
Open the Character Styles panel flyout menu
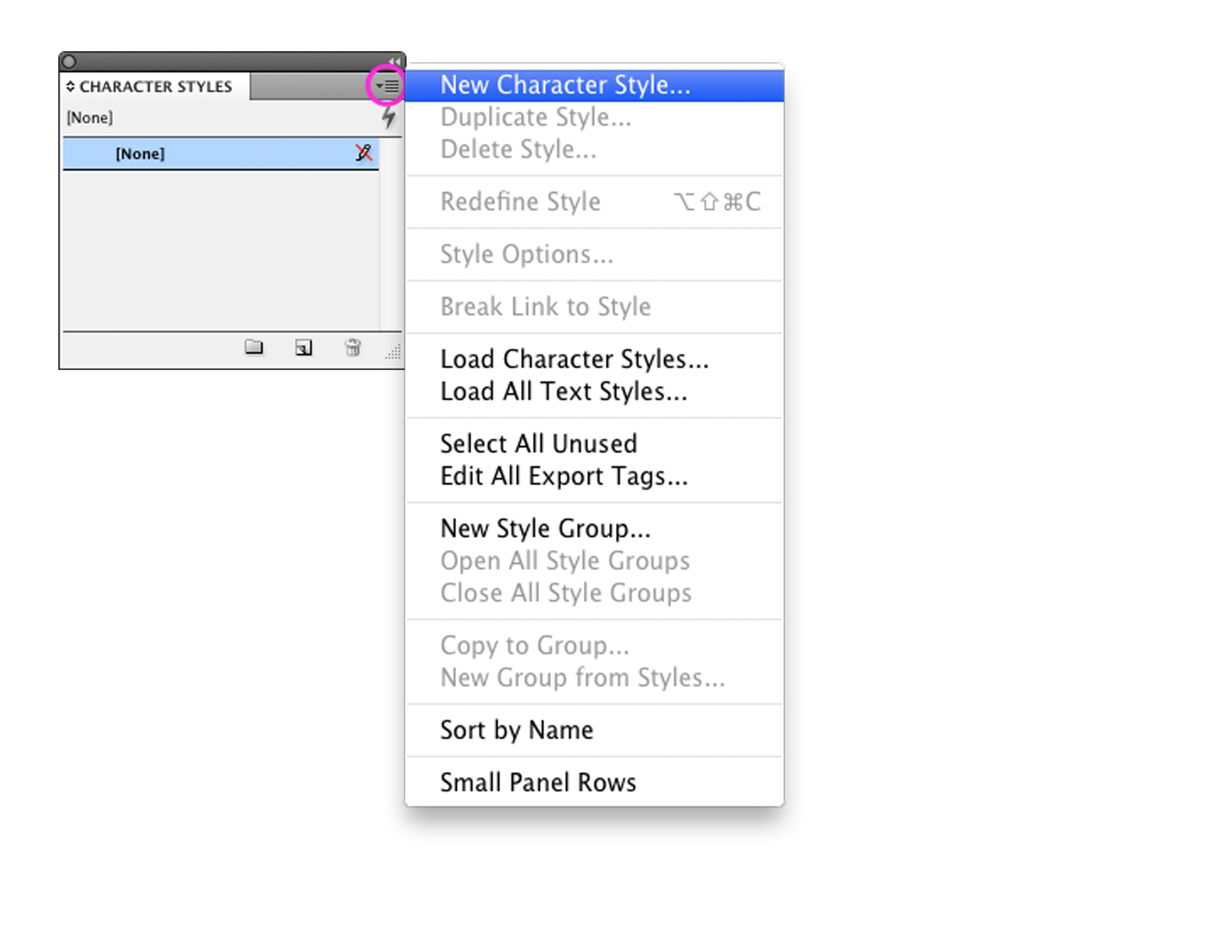point(387,86)
